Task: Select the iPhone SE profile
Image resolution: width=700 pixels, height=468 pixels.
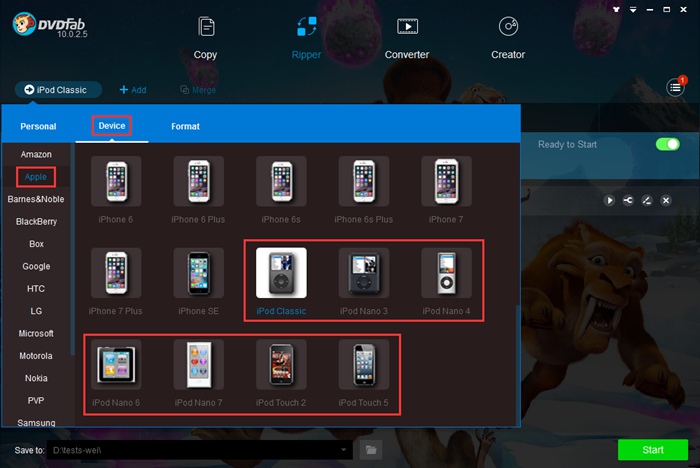Action: pos(198,282)
